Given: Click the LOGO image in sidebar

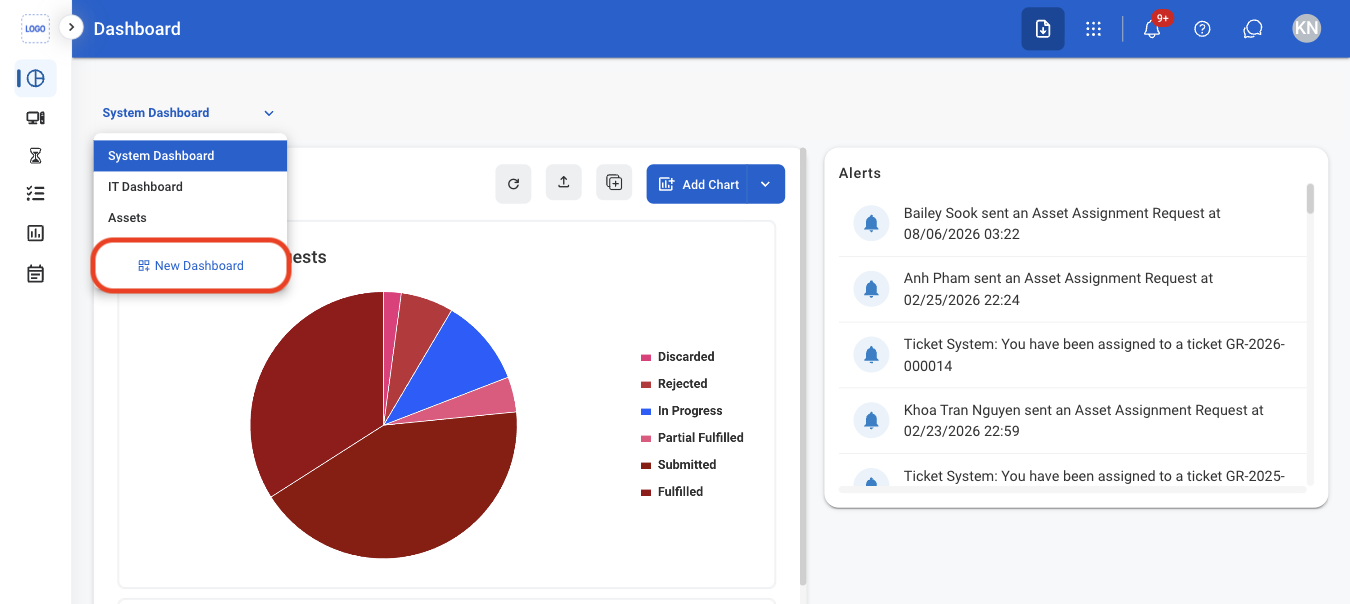Looking at the screenshot, I should [36, 29].
